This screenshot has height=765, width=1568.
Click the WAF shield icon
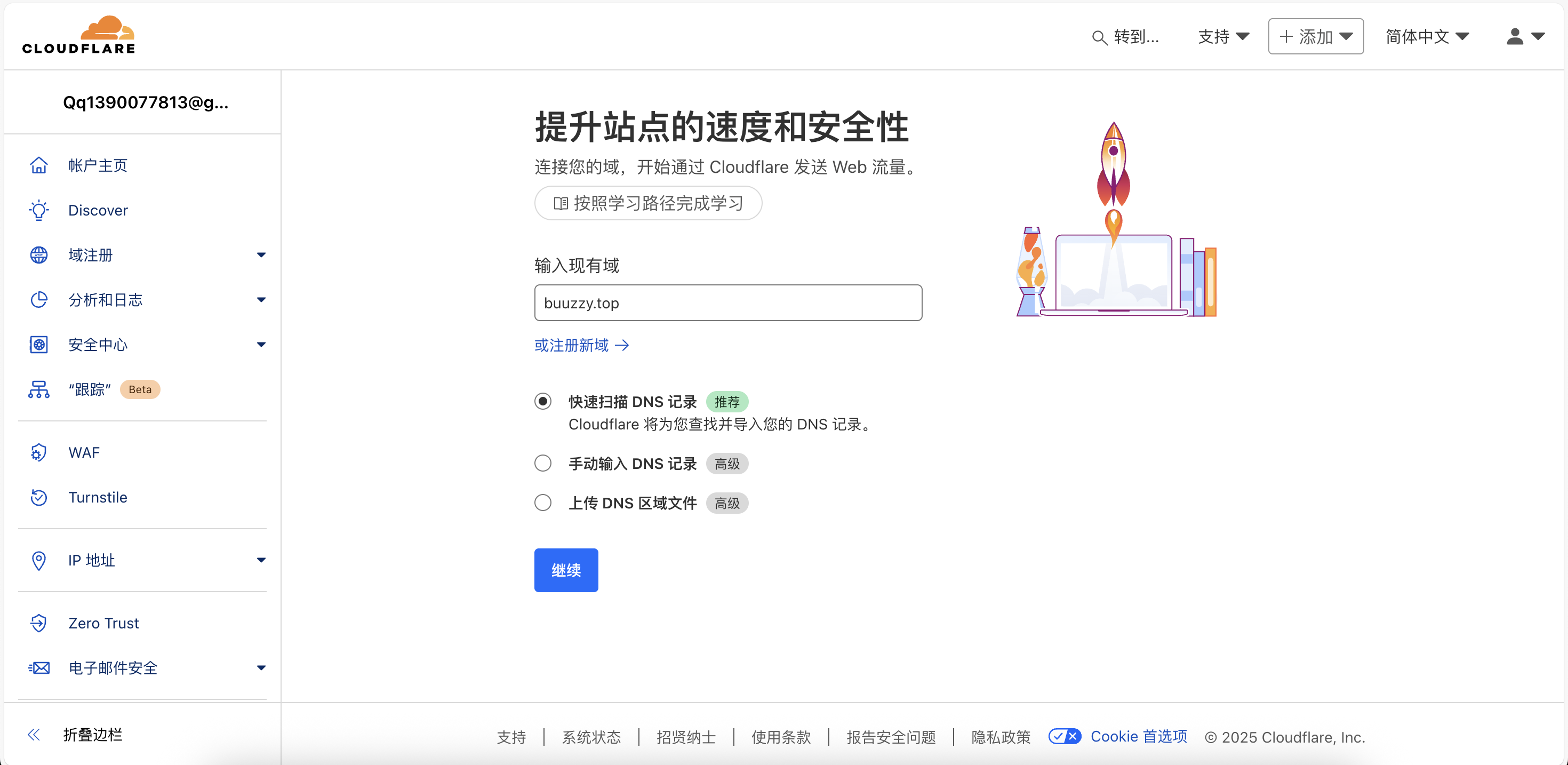pyautogui.click(x=39, y=452)
